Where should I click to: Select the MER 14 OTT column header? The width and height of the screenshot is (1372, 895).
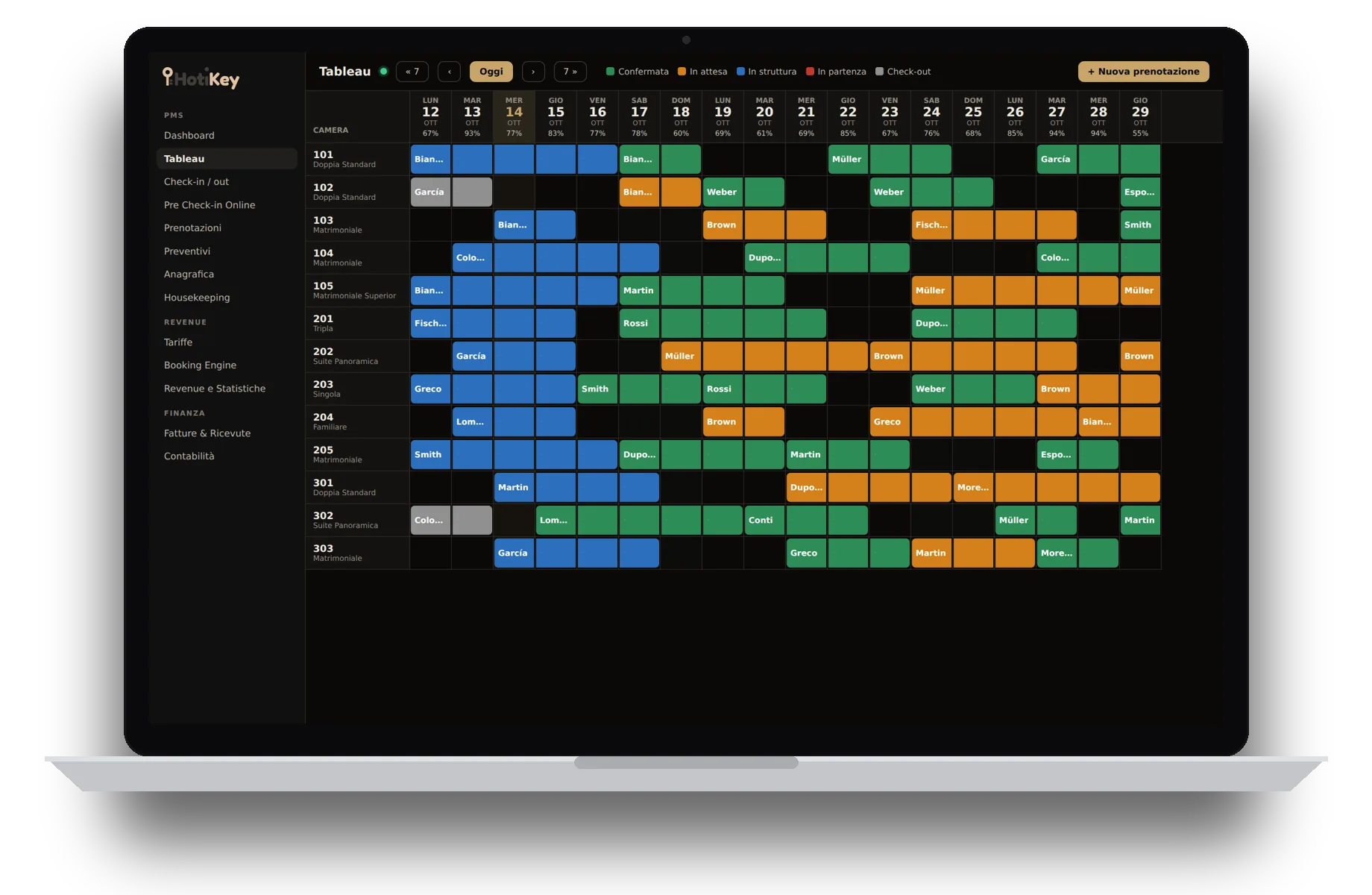[x=514, y=116]
